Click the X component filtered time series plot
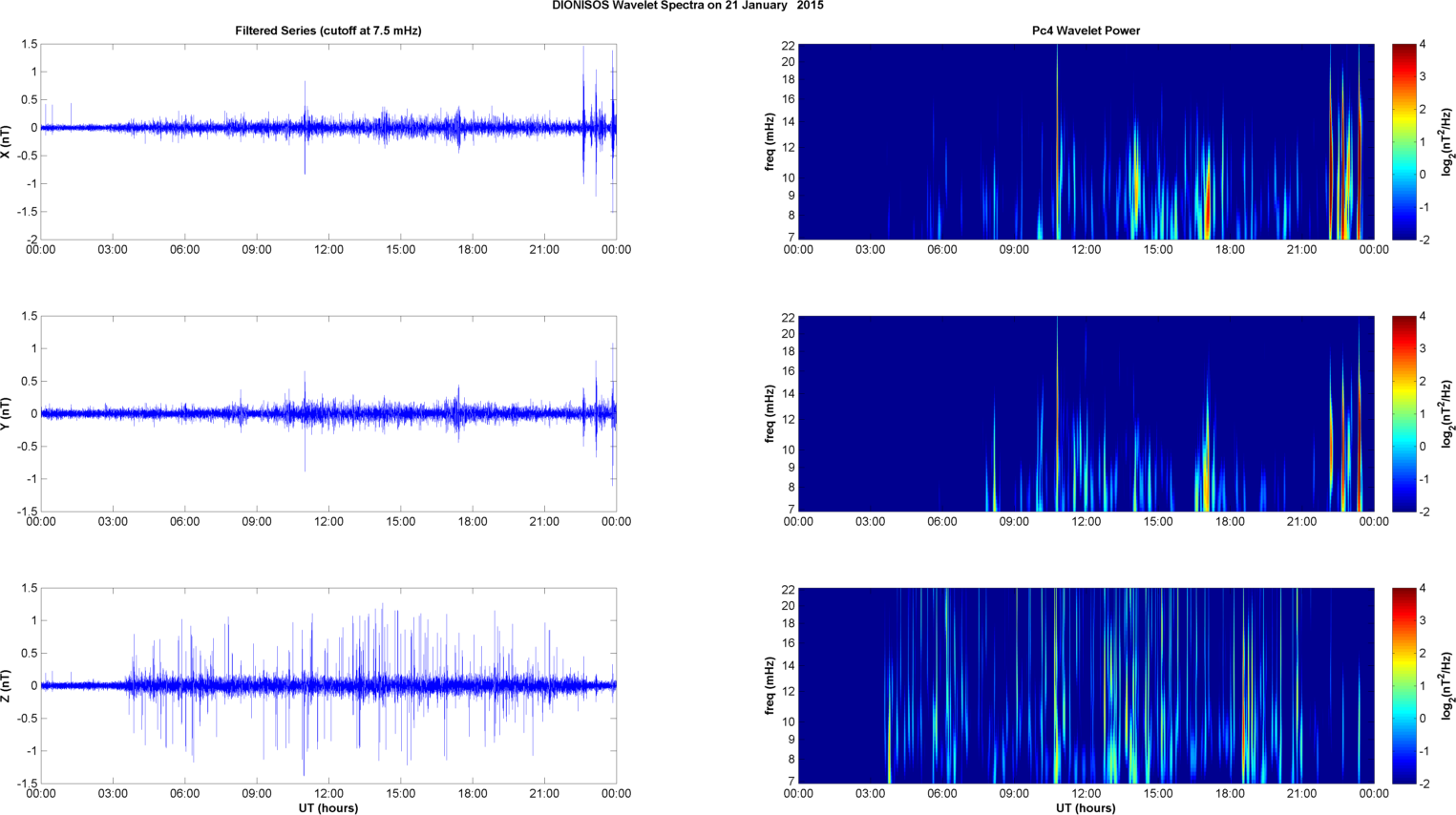This screenshot has height=815, width=1456. click(328, 141)
